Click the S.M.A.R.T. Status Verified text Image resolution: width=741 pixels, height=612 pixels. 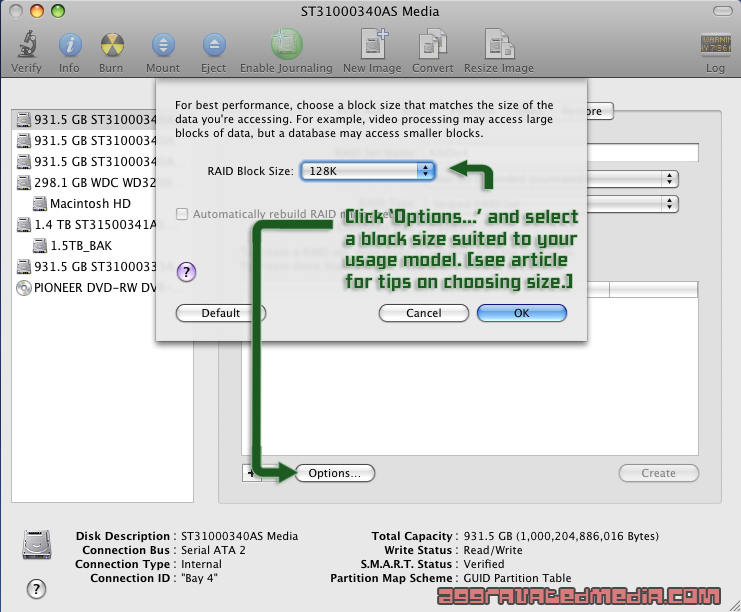pyautogui.click(x=483, y=564)
